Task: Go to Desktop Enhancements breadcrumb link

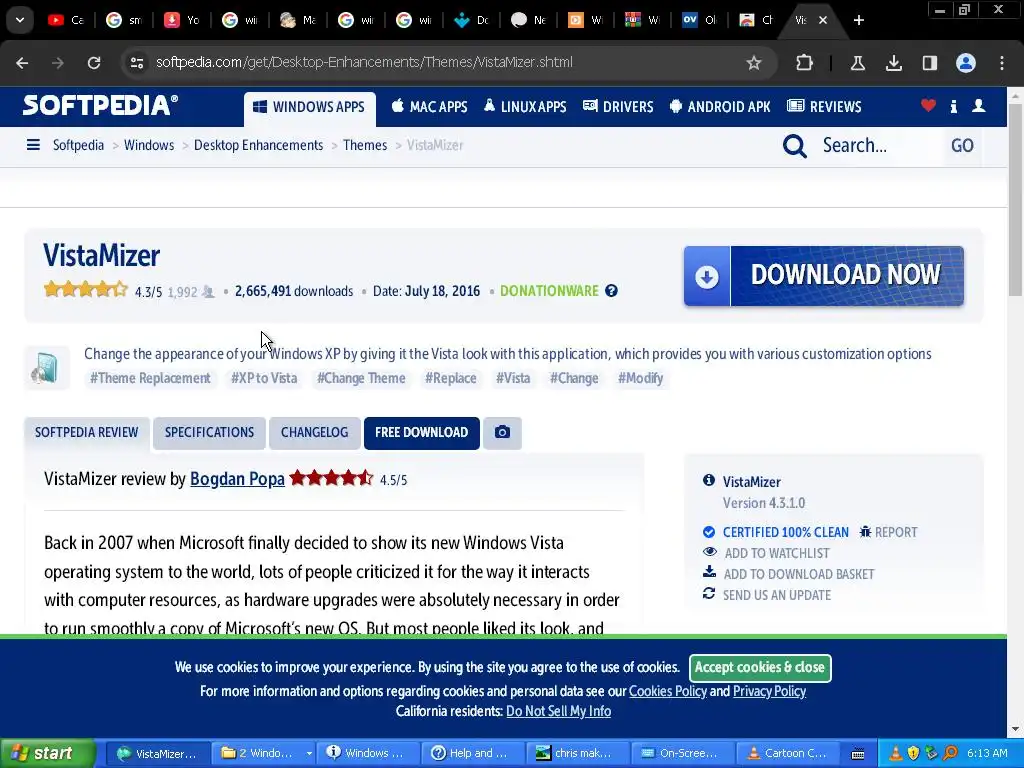Action: [x=259, y=145]
